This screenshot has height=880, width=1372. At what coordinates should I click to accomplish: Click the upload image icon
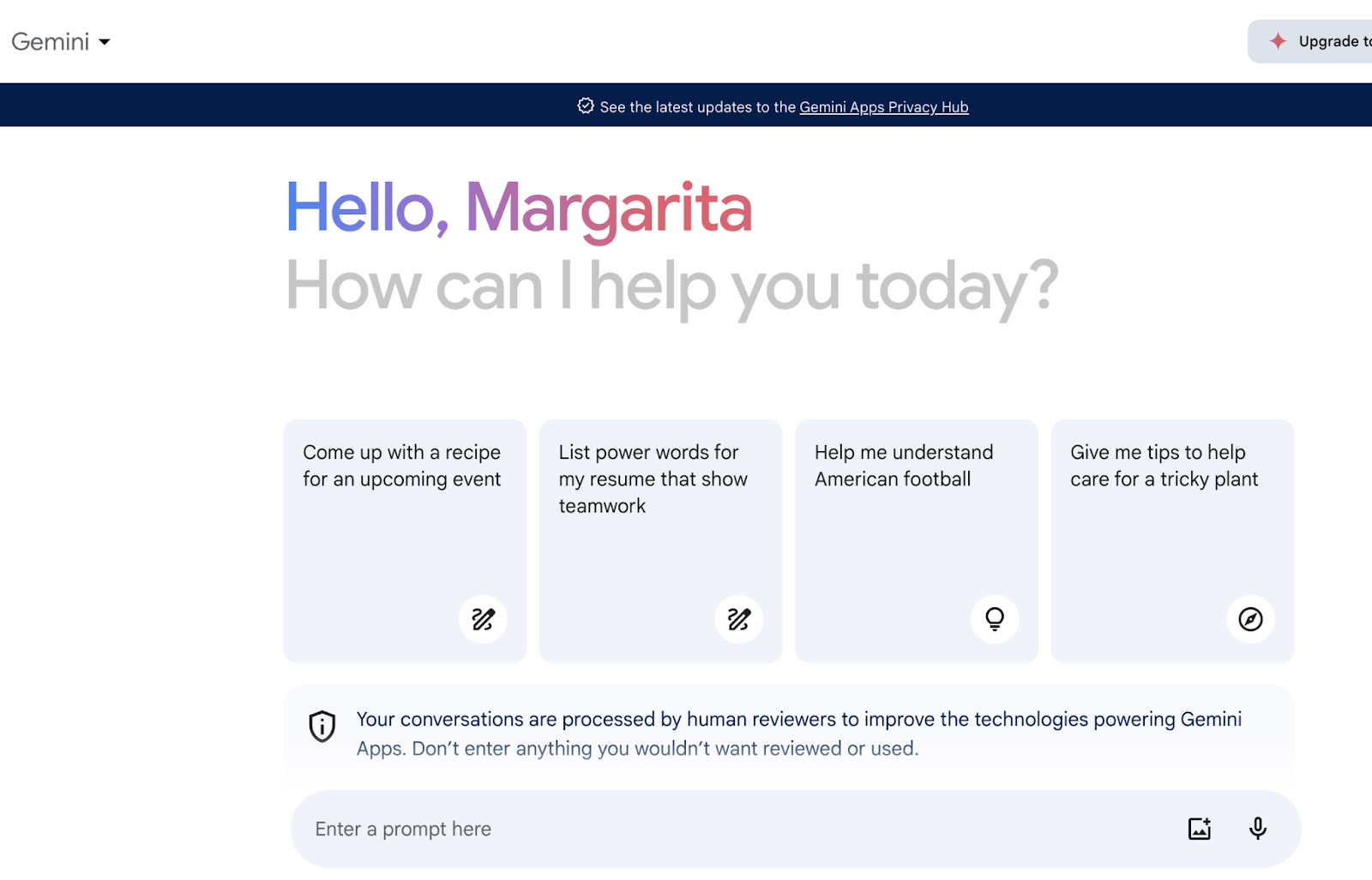1199,829
